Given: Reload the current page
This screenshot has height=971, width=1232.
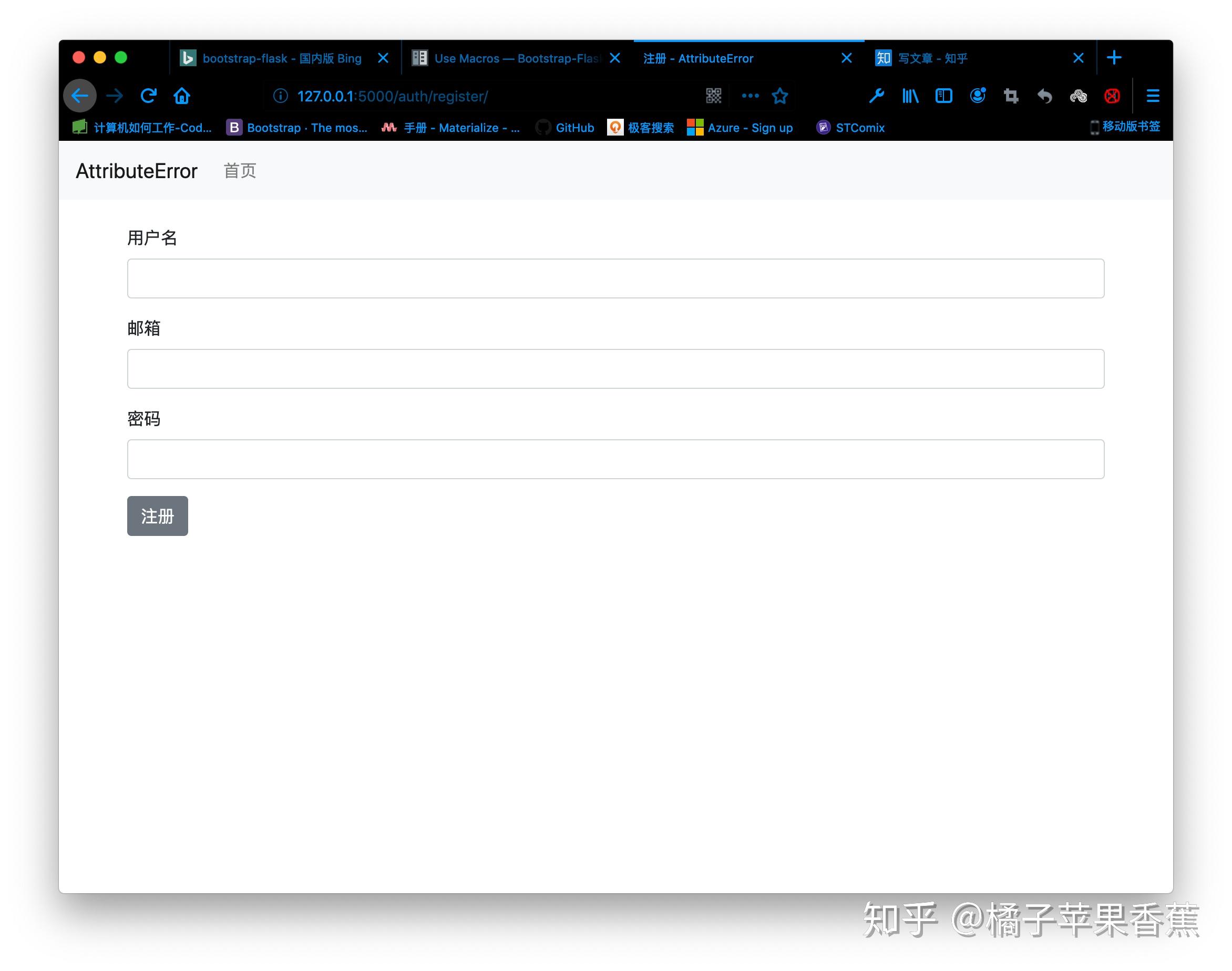Looking at the screenshot, I should point(148,96).
